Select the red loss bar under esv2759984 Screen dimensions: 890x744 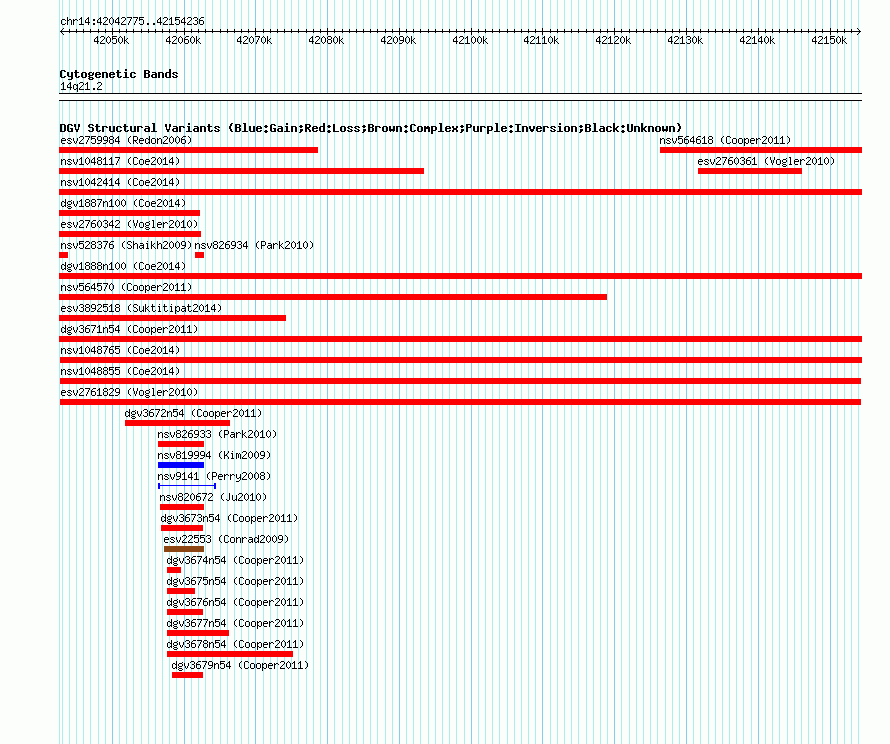click(x=188, y=150)
